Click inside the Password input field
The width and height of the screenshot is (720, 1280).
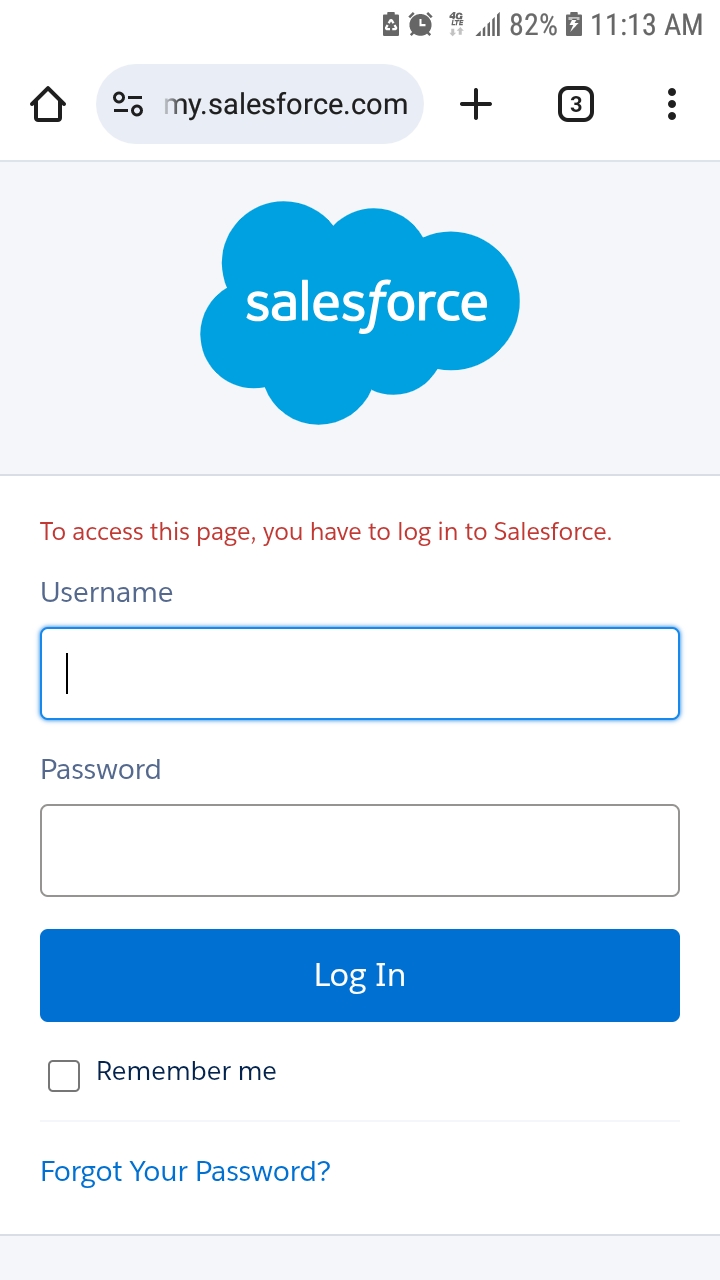pos(359,849)
